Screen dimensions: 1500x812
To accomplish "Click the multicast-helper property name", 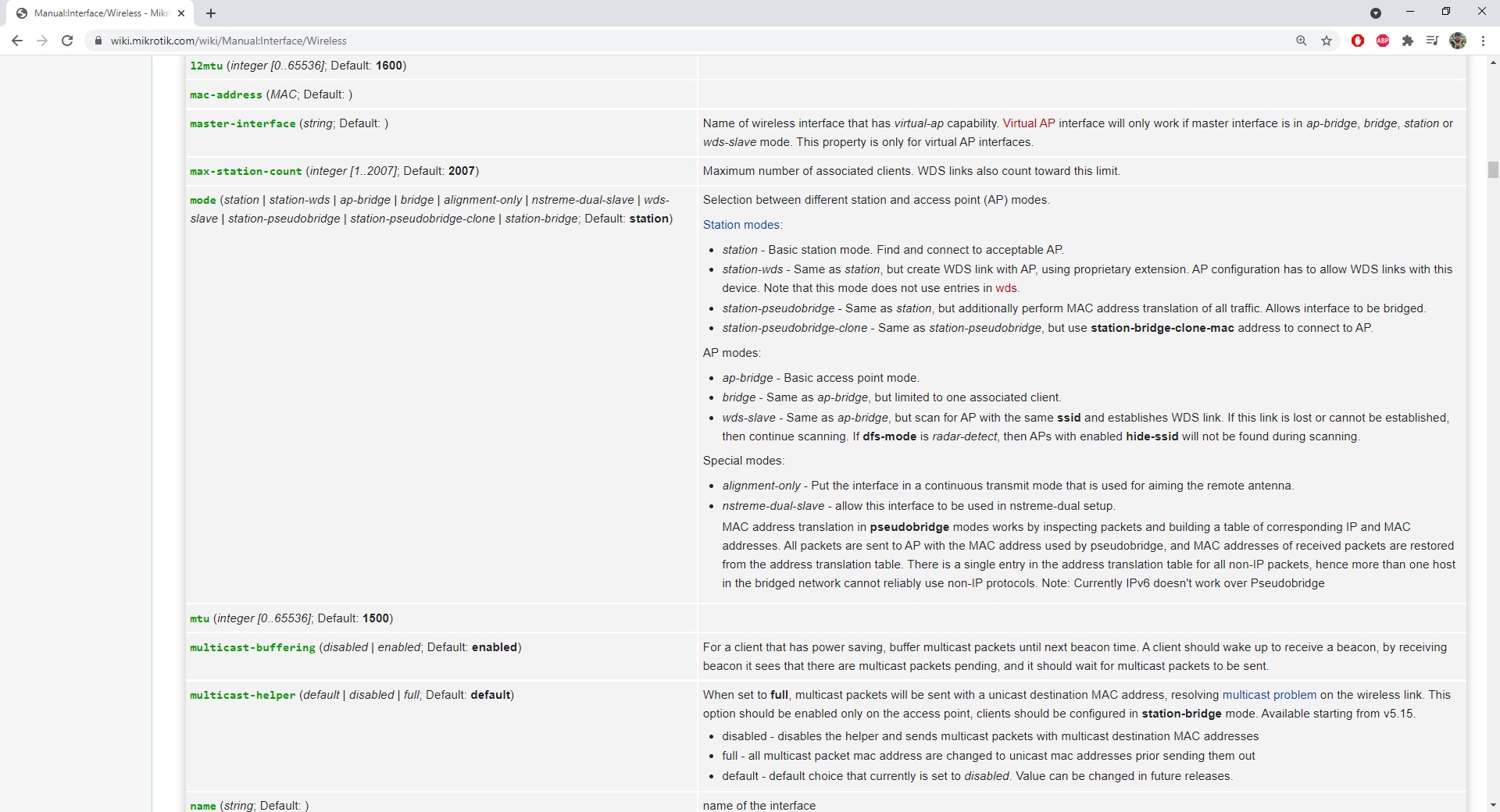I will (243, 695).
